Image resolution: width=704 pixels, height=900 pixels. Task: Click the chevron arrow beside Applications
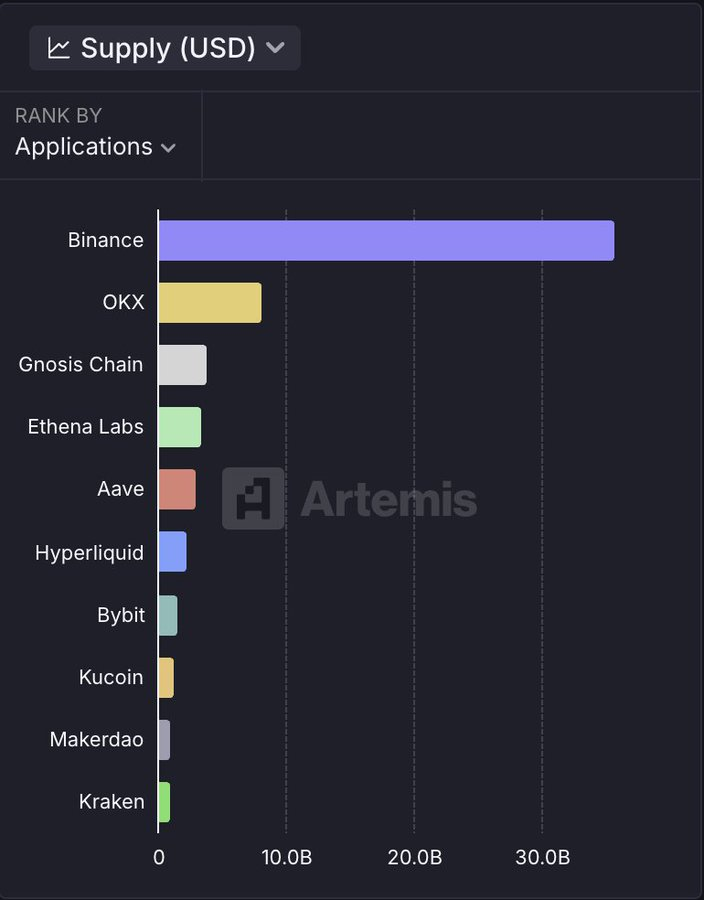click(x=168, y=148)
